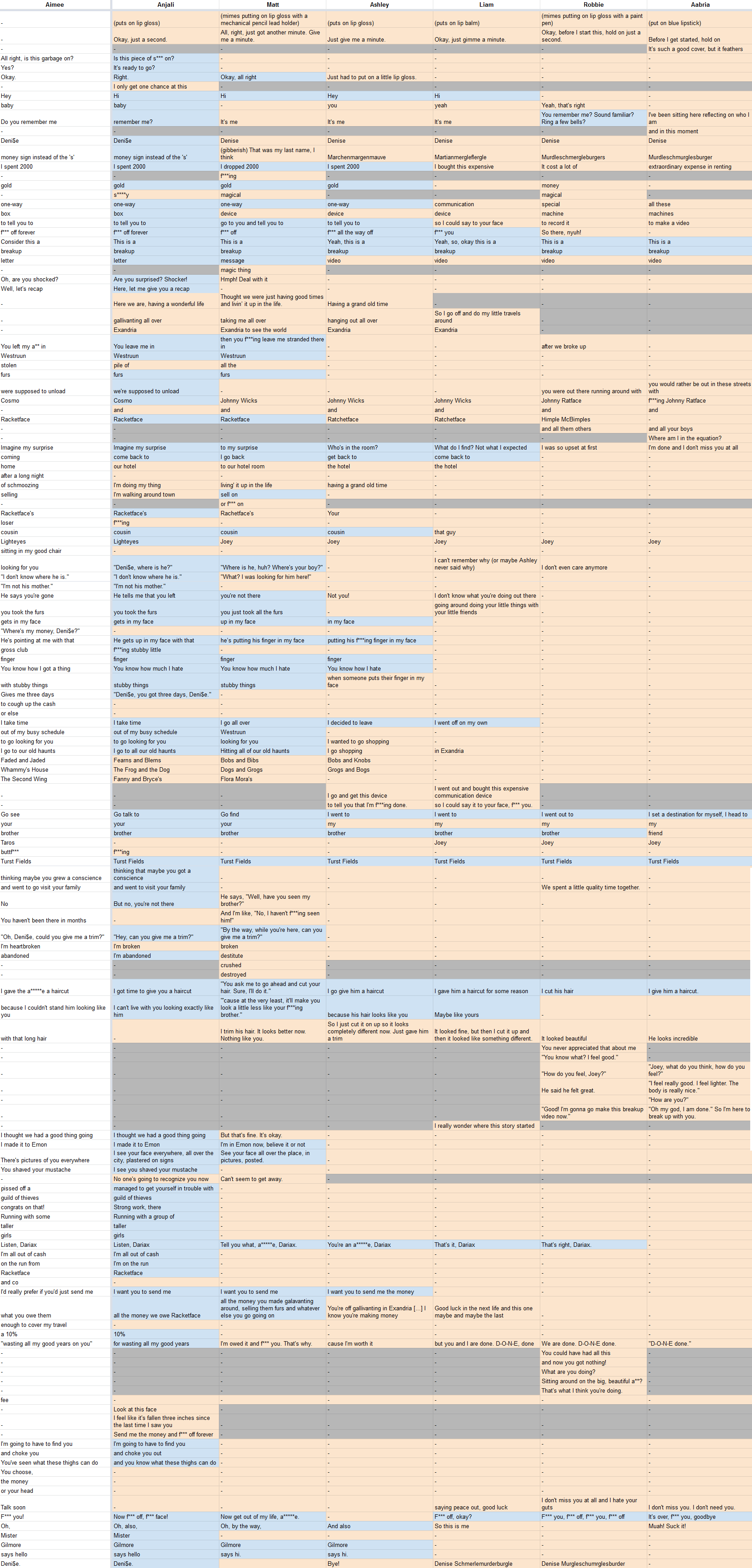
Task: Click the 'Flora Mora's' cell
Action: (x=273, y=780)
